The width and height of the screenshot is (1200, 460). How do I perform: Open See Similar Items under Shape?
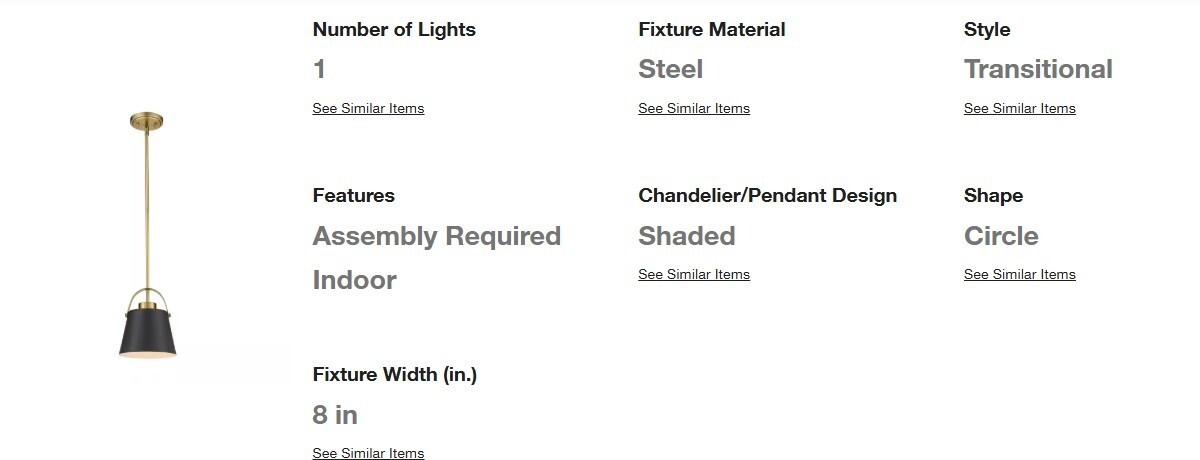(x=1020, y=274)
